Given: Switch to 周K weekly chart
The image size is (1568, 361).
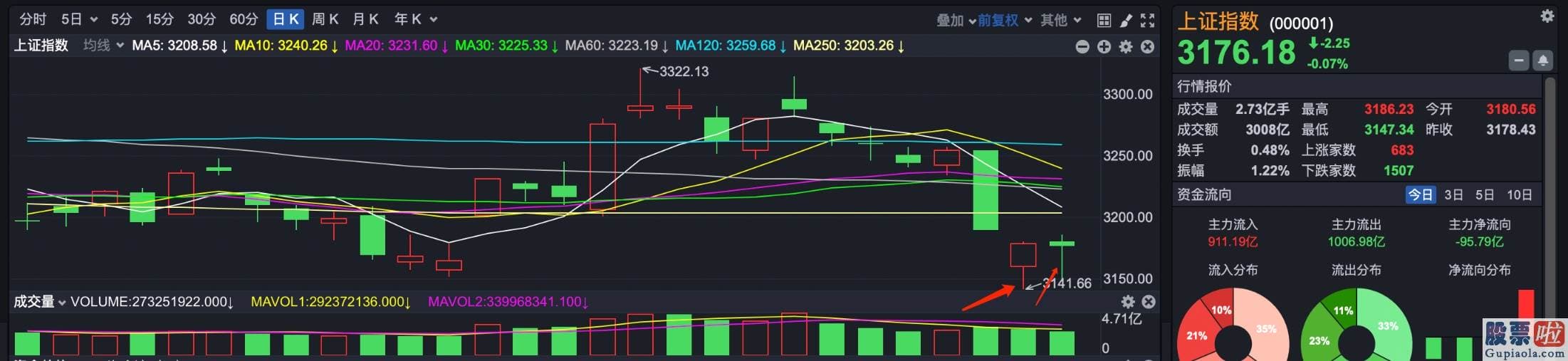Looking at the screenshot, I should [325, 20].
